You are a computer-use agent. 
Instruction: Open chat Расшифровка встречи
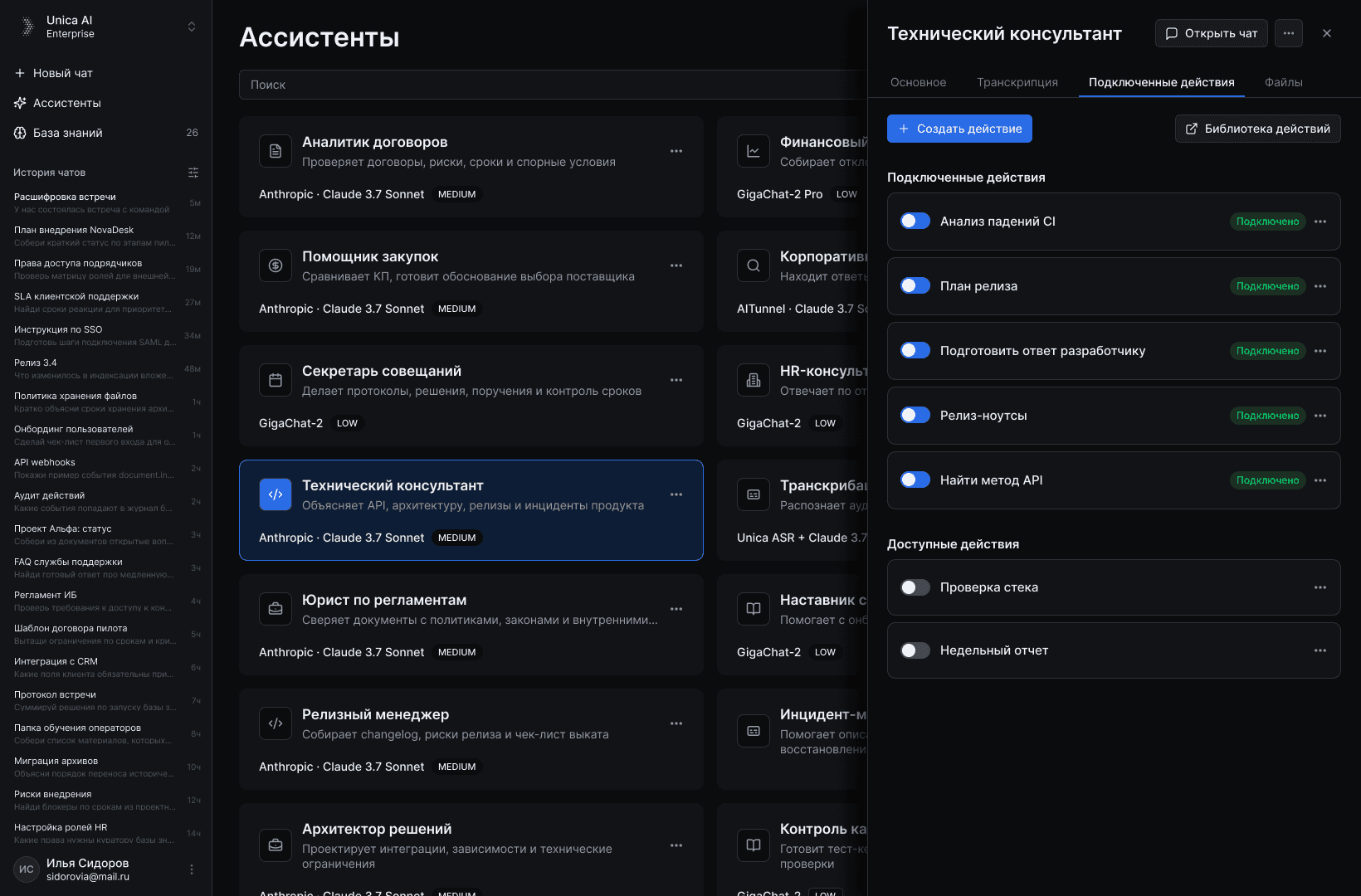105,202
